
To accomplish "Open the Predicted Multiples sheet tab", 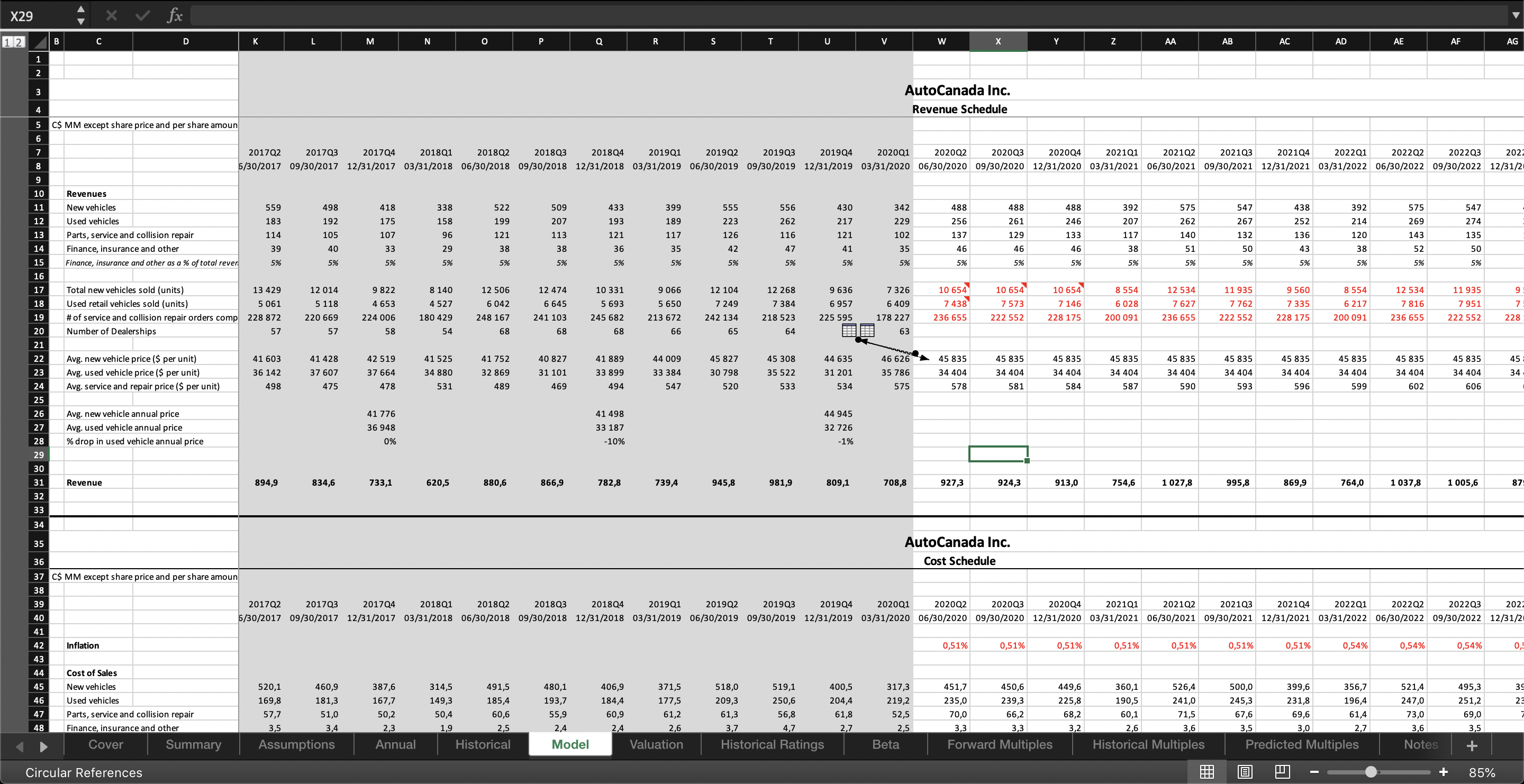I will [1302, 744].
